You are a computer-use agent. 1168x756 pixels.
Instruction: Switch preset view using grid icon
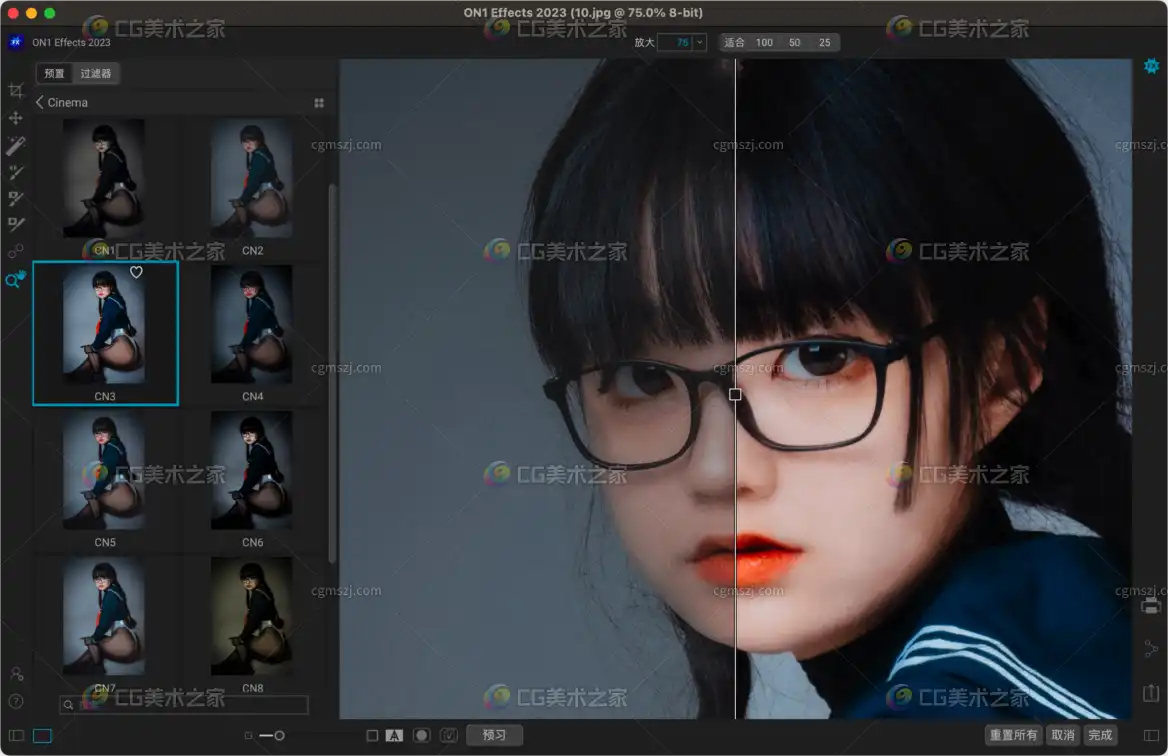pos(319,103)
